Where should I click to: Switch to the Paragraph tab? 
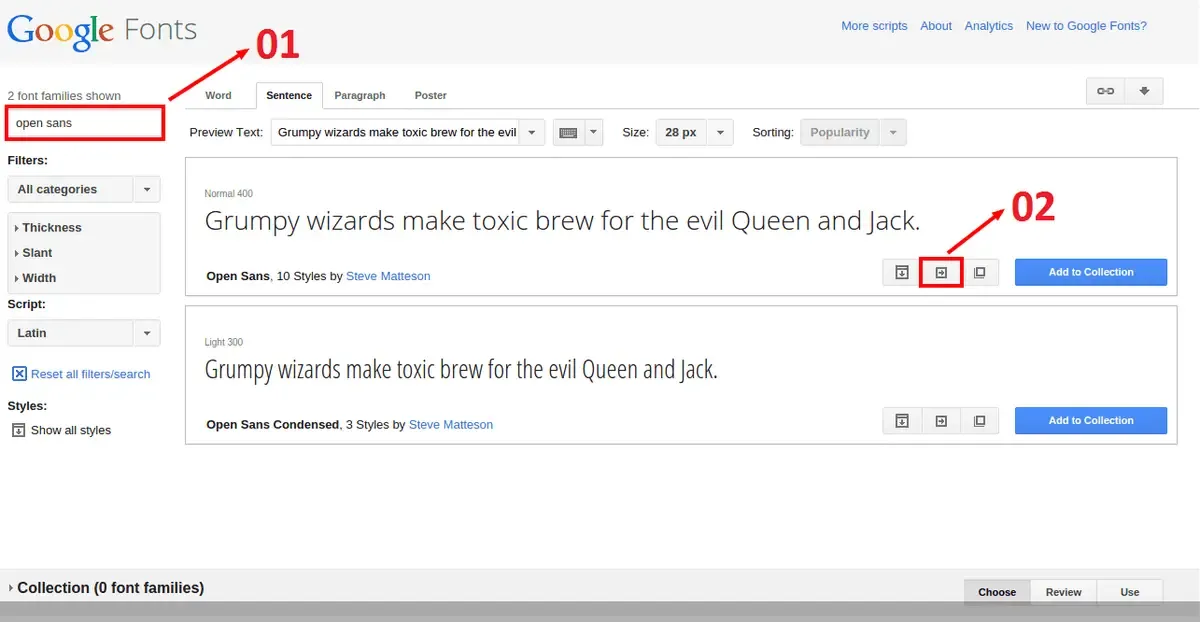pyautogui.click(x=360, y=95)
